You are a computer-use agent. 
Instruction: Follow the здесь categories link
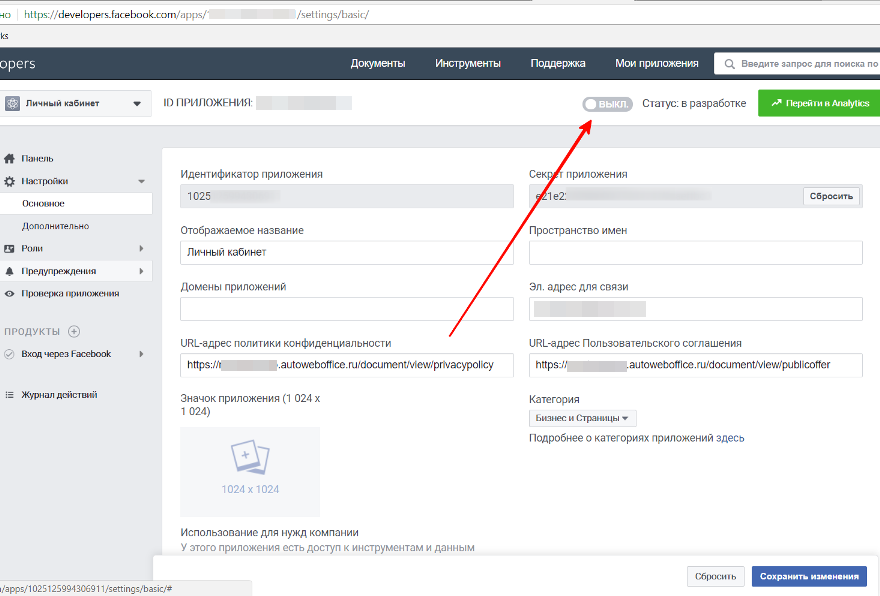tap(730, 438)
